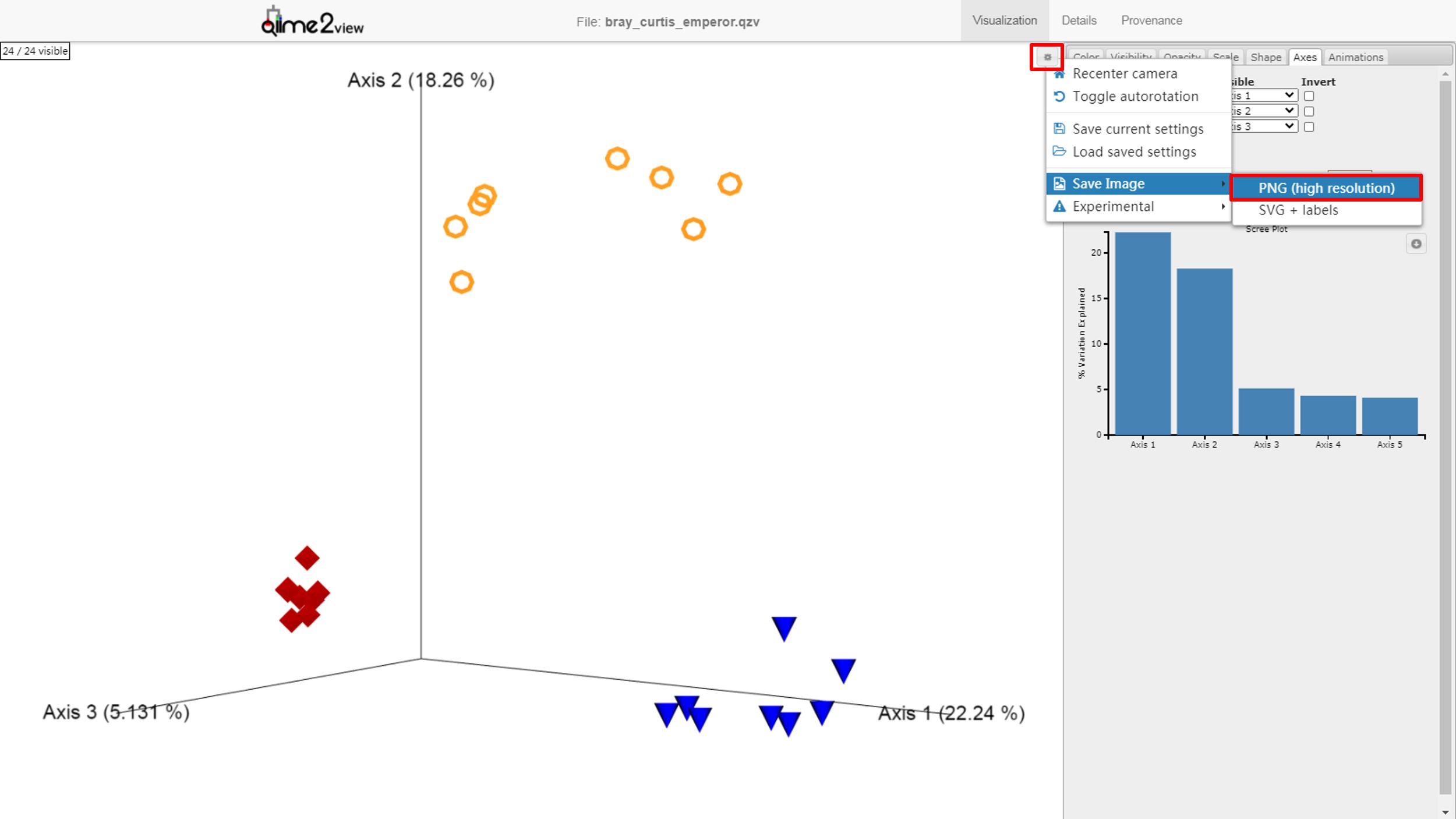
Task: Open the Axis 2 visible dropdown
Action: click(x=1264, y=111)
